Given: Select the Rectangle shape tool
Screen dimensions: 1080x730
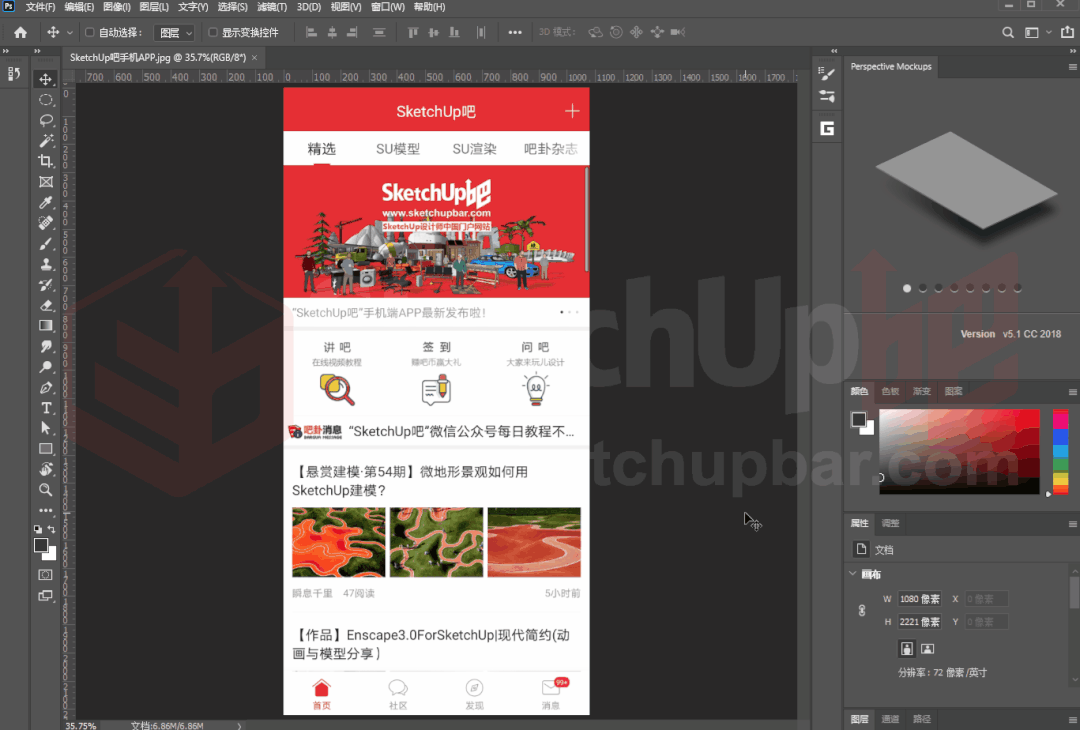Looking at the screenshot, I should coord(45,449).
